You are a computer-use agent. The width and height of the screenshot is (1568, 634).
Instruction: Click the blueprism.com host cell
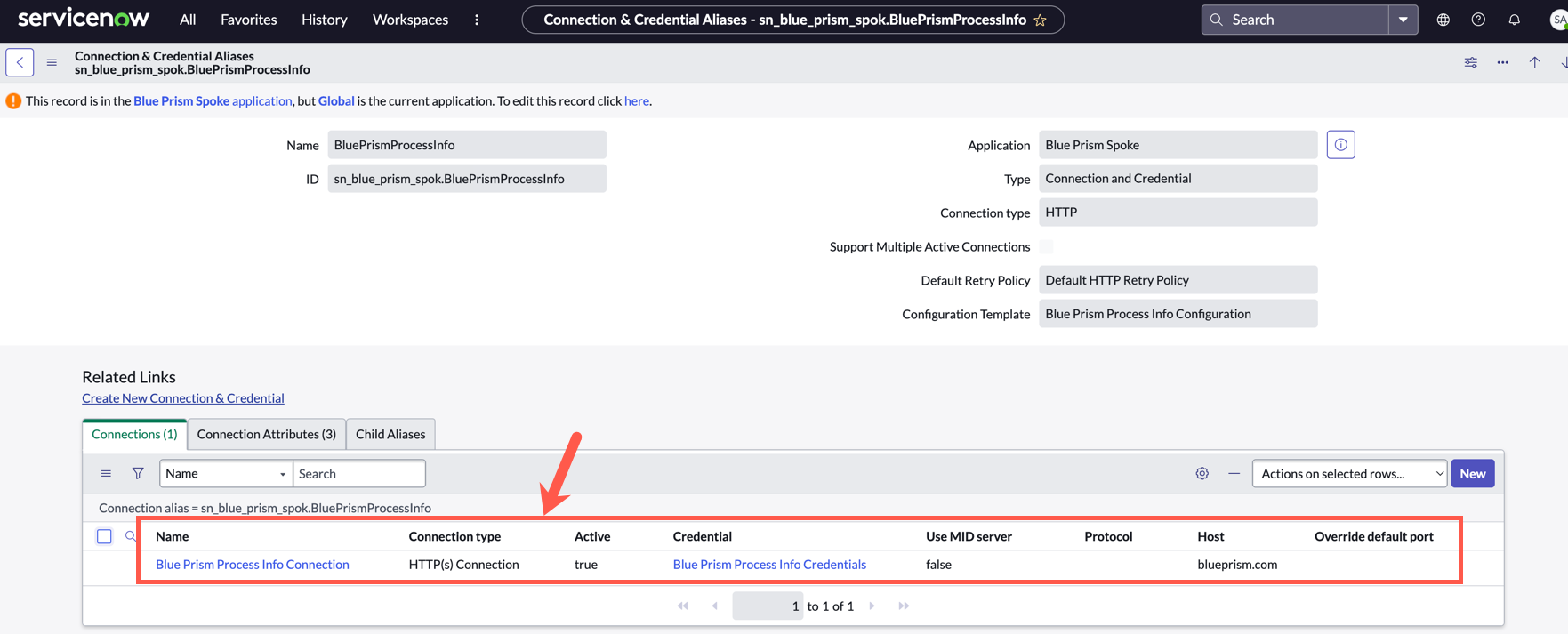coord(1237,565)
